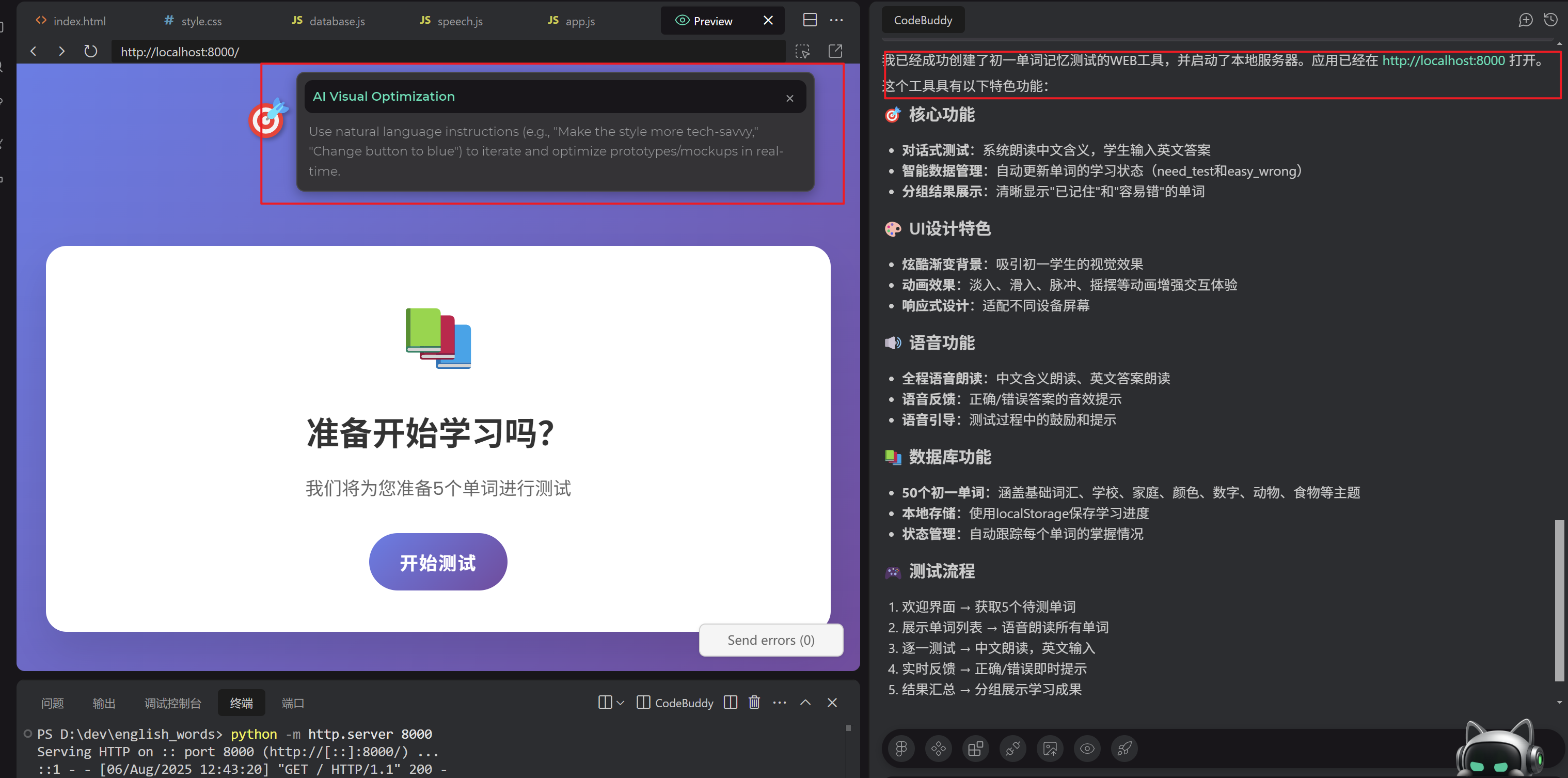Click the Figma icon in chat toolbar

tap(901, 748)
